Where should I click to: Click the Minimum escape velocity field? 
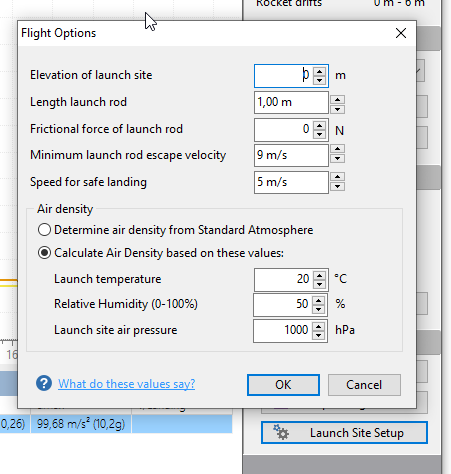[291, 155]
